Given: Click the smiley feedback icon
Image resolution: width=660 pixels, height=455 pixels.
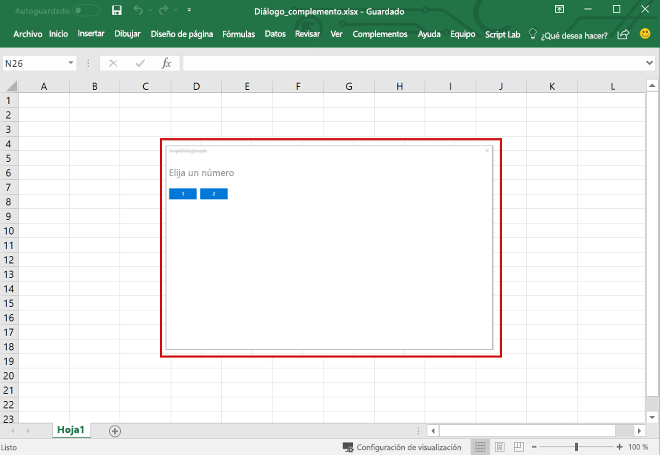Looking at the screenshot, I should (645, 33).
